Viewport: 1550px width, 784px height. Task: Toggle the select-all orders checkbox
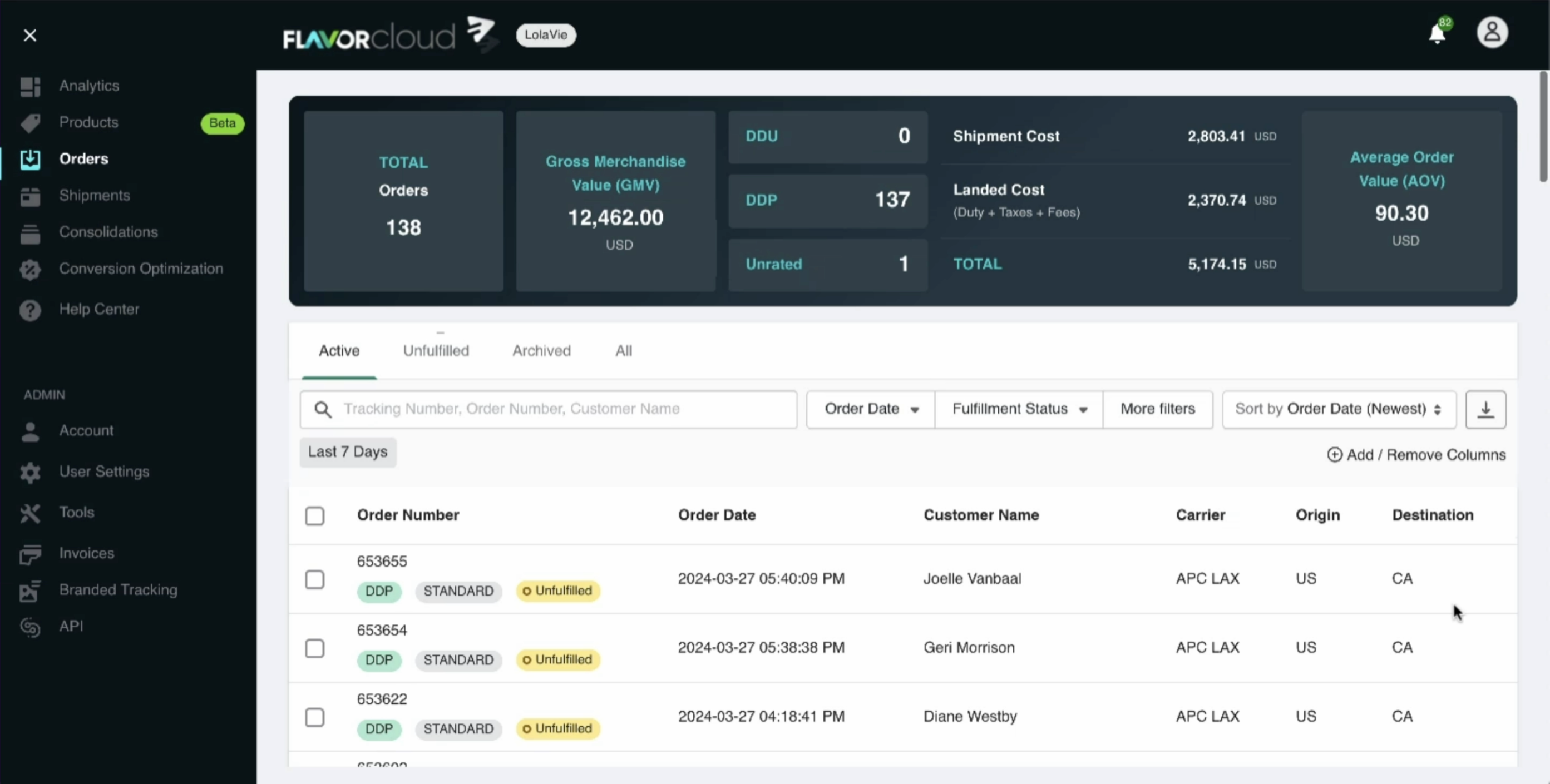315,515
